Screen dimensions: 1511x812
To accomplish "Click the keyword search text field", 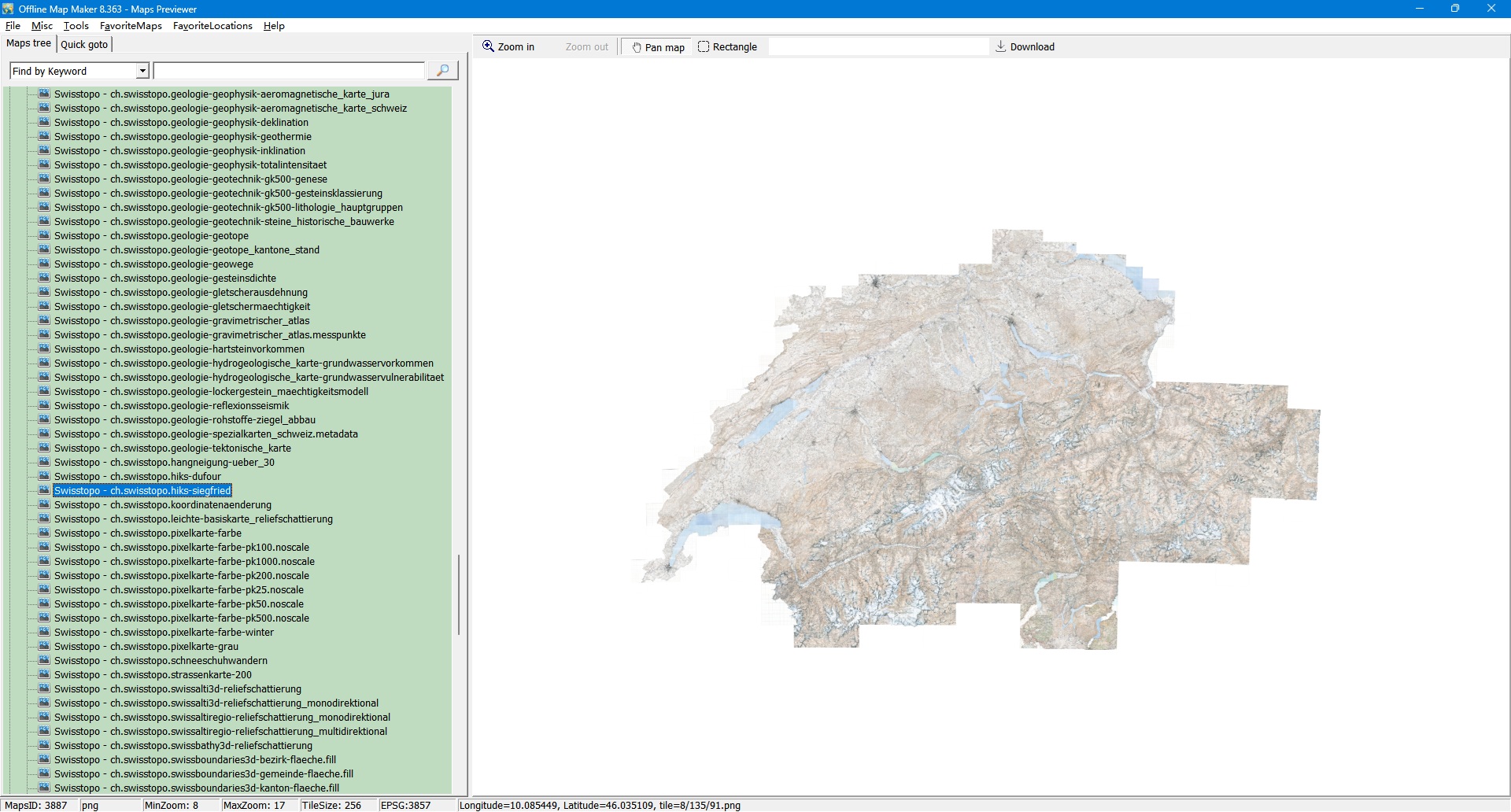I will tap(289, 71).
